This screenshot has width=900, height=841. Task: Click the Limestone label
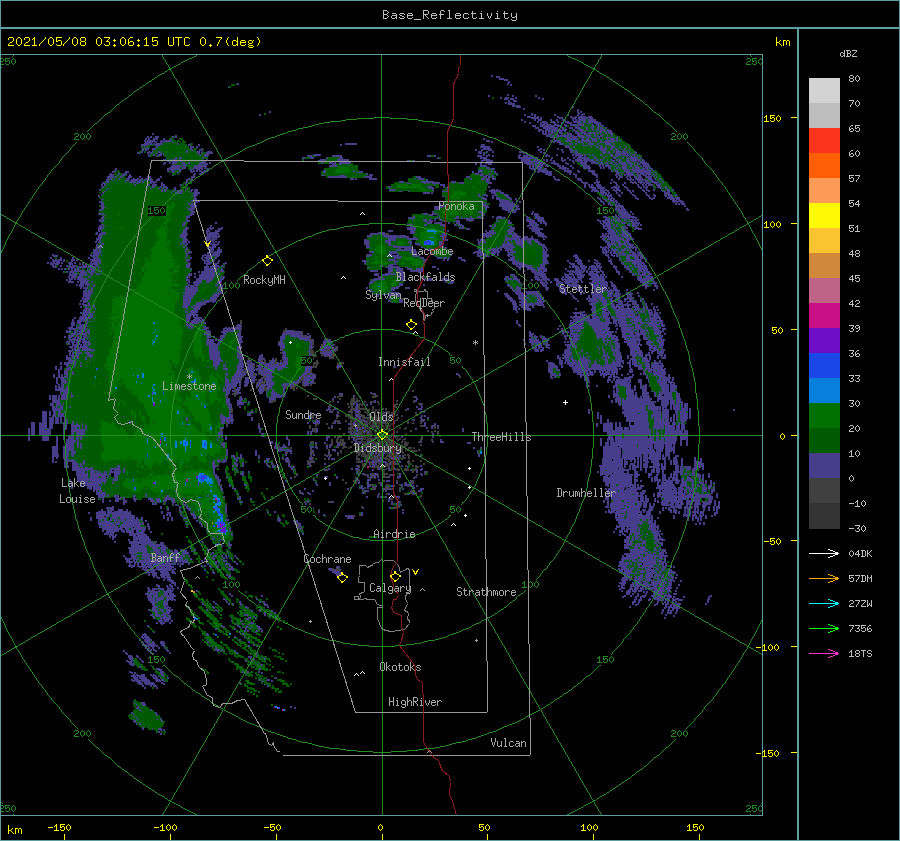point(189,386)
